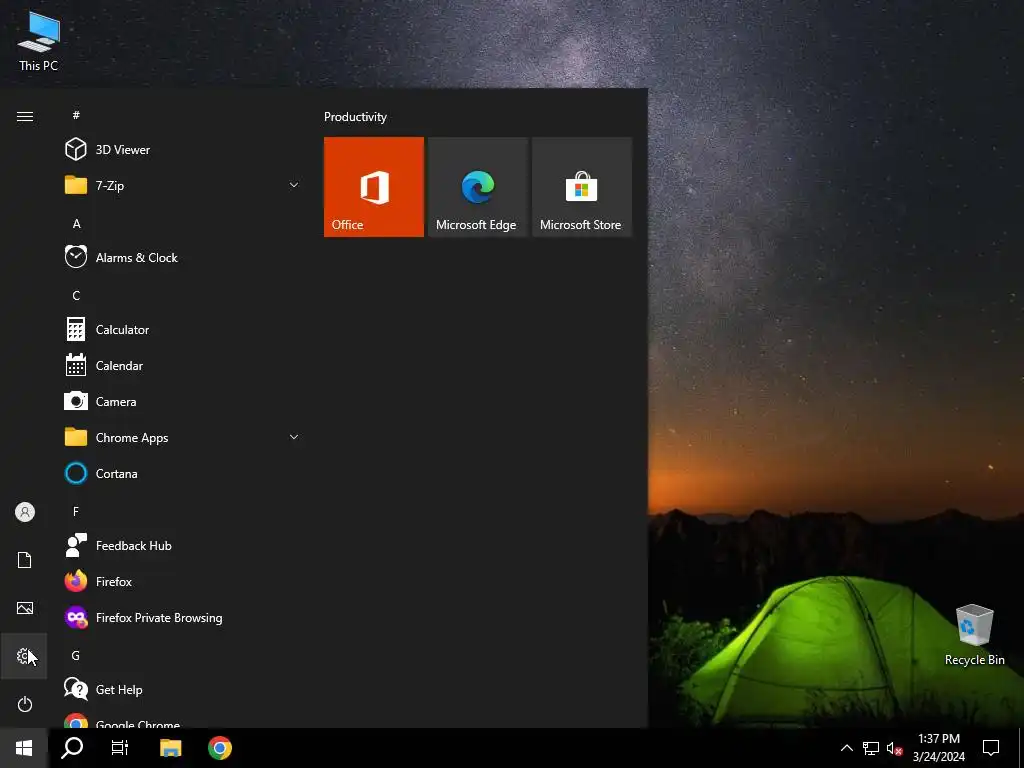Launch 3D Viewer from app list

point(183,150)
